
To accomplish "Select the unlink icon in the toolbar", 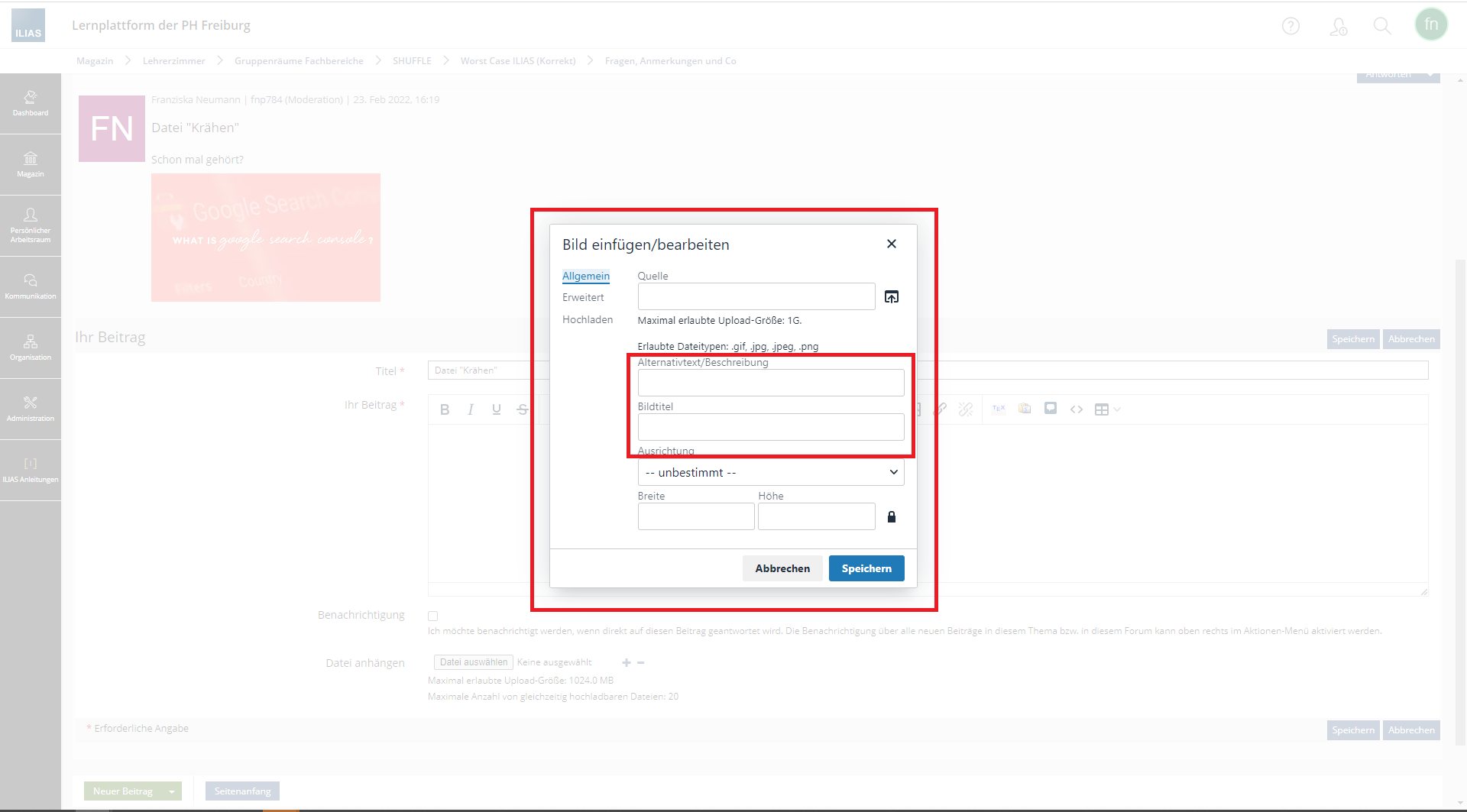I will tap(965, 409).
